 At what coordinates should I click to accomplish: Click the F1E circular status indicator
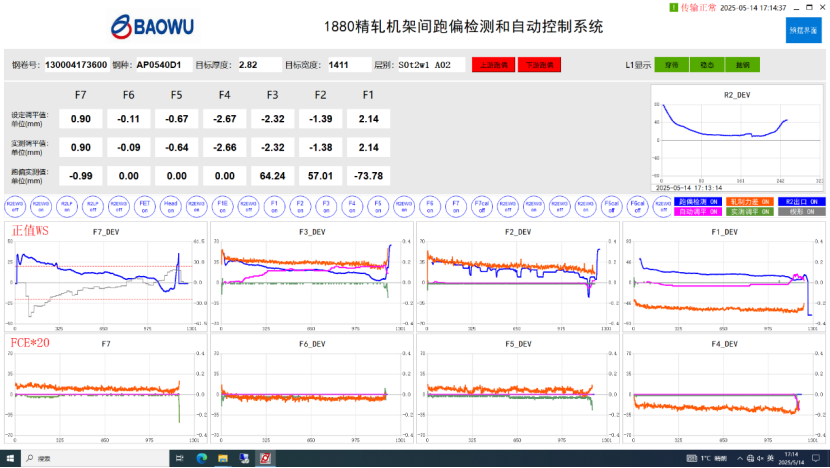(222, 207)
